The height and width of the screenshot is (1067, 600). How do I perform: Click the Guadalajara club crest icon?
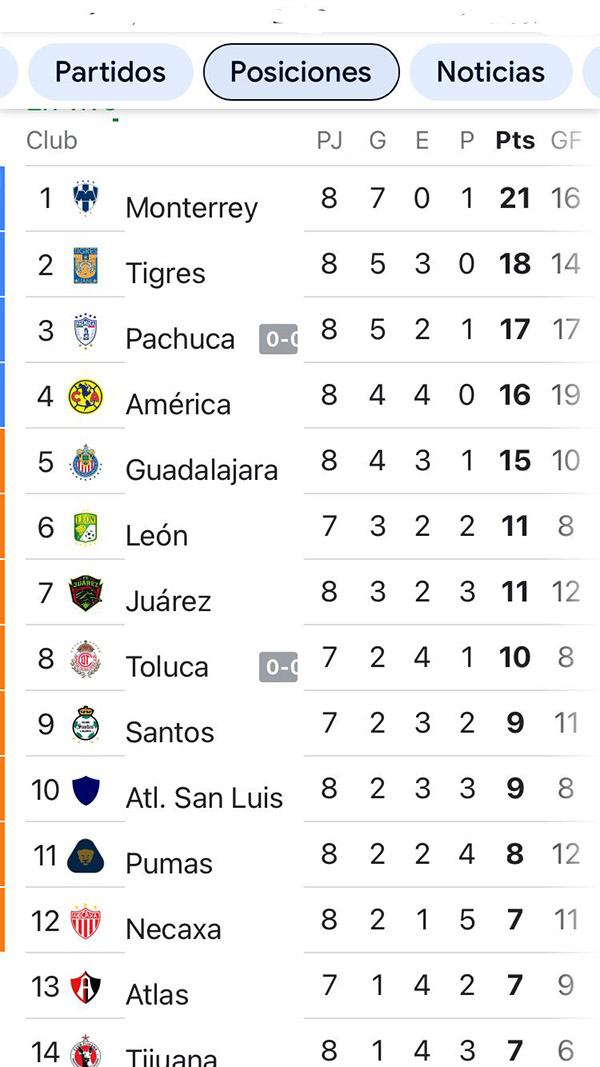click(x=86, y=462)
